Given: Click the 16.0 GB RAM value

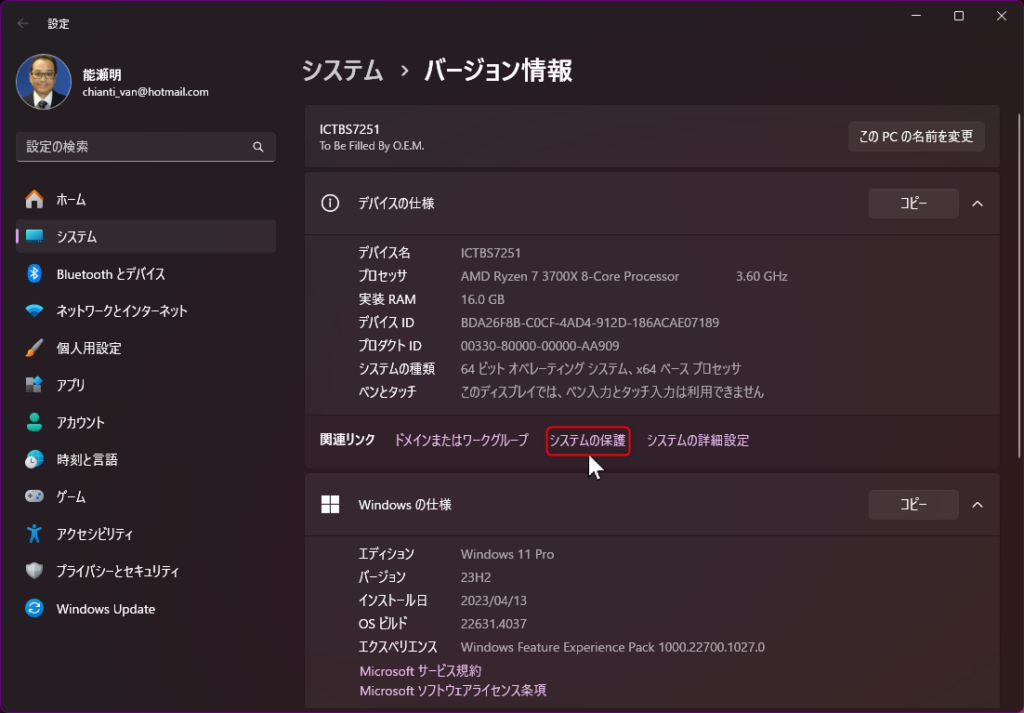Looking at the screenshot, I should (483, 300).
